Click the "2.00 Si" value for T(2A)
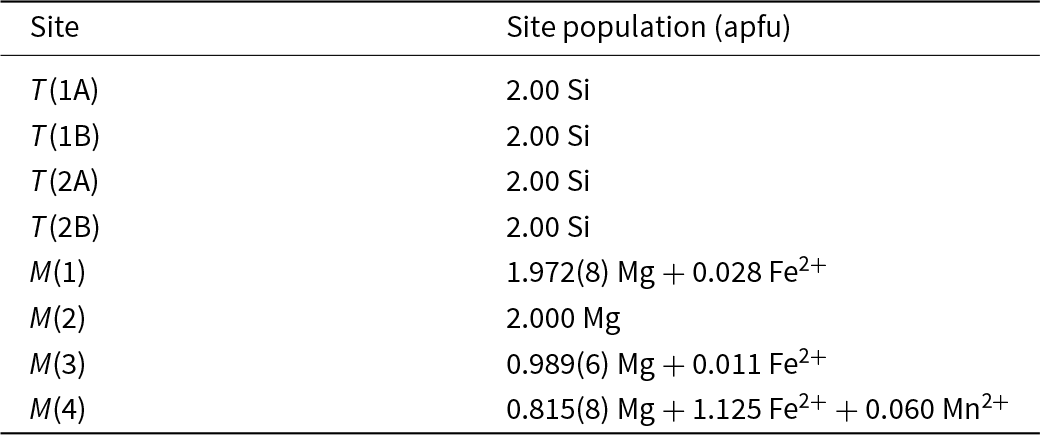Image resolution: width=1040 pixels, height=435 pixels. 548,182
